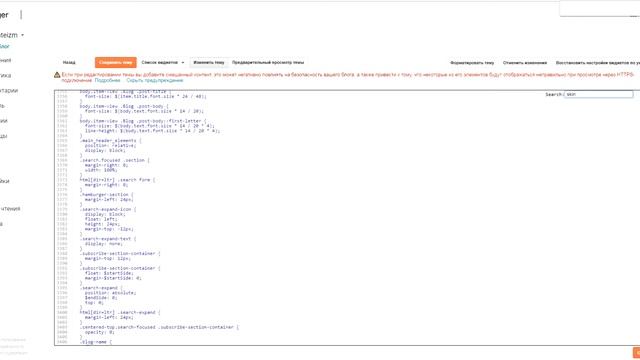Focus the editor Search input field

[598, 94]
